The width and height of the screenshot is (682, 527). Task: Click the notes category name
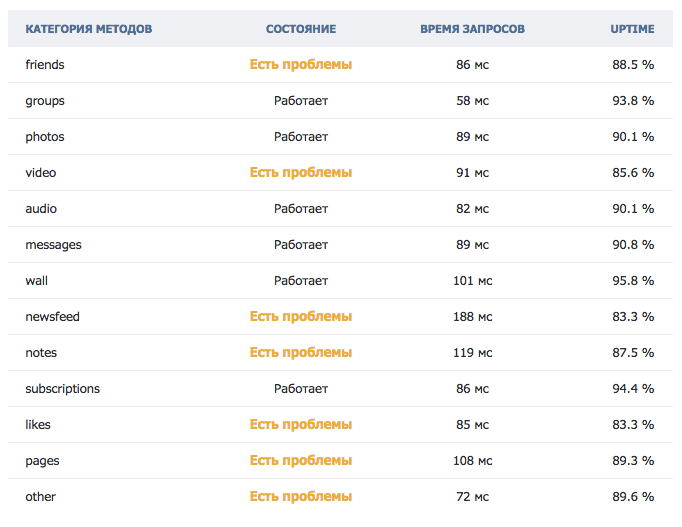click(x=40, y=353)
